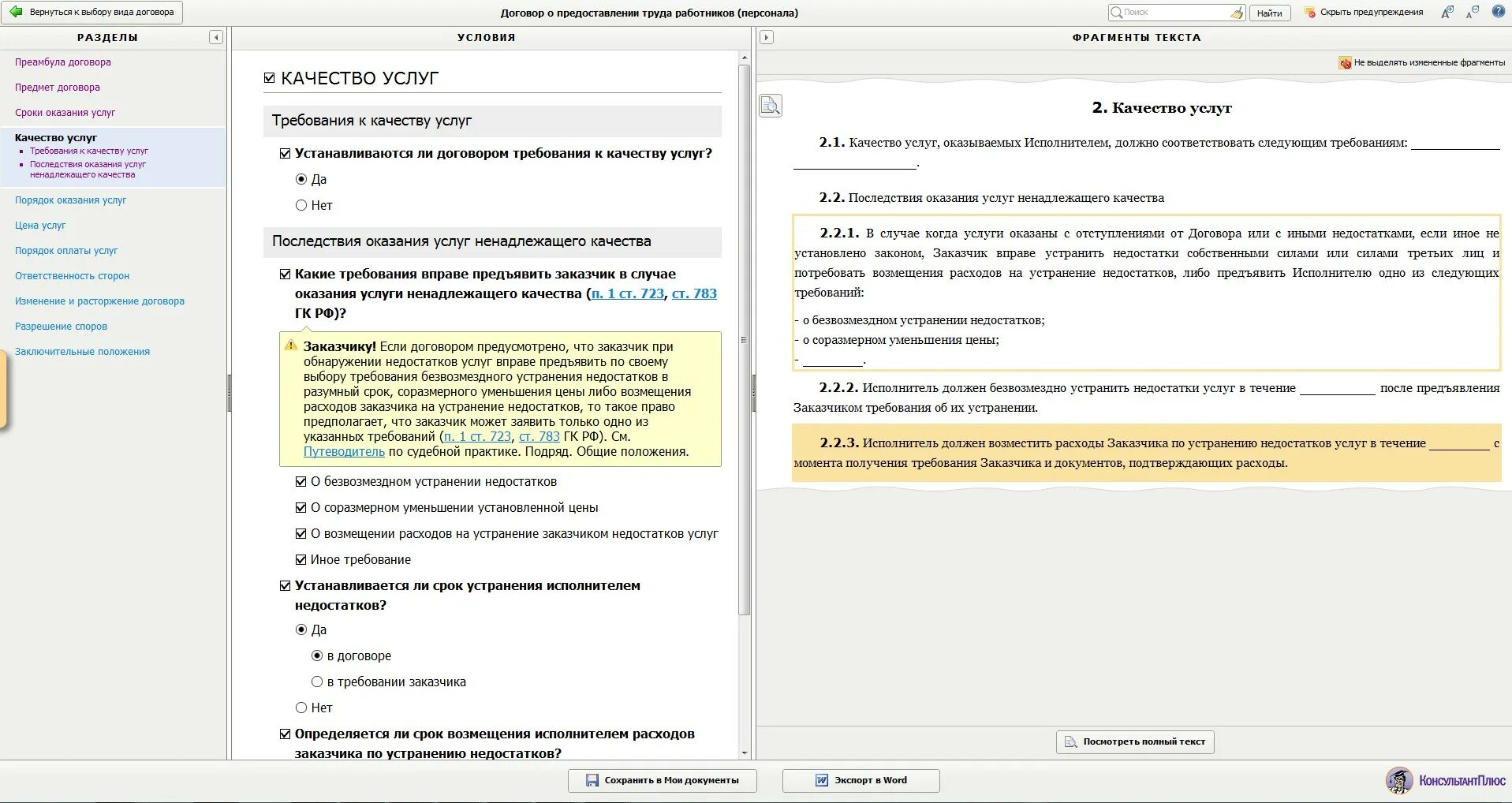The image size is (1512, 803).
Task: Toggle the Качество услуг section checkbox
Action: tap(269, 78)
